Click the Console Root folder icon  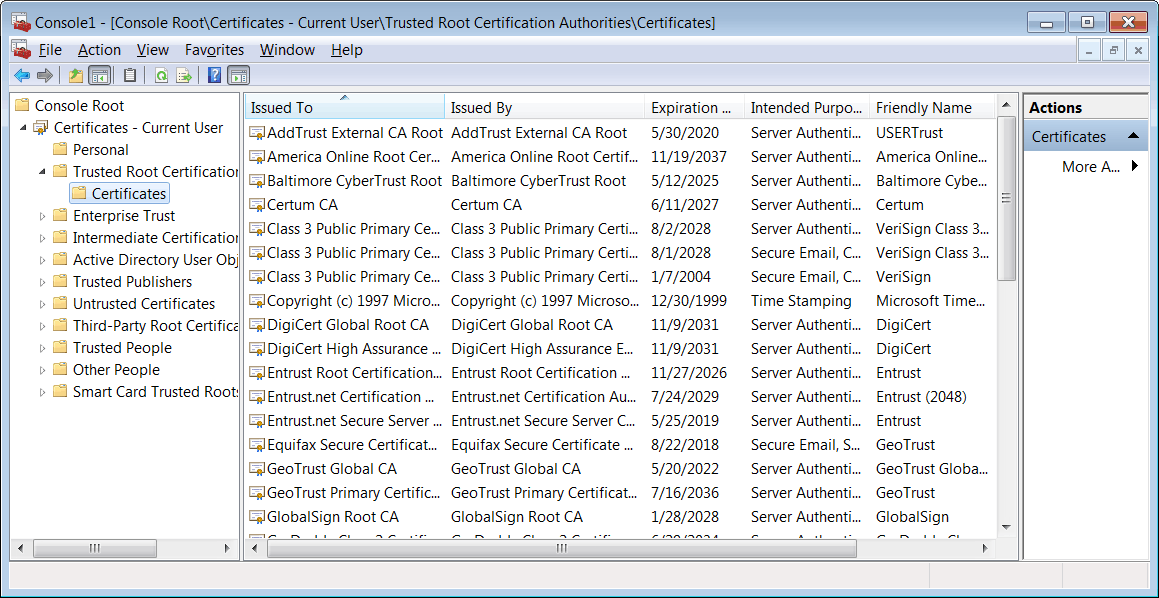[22, 106]
